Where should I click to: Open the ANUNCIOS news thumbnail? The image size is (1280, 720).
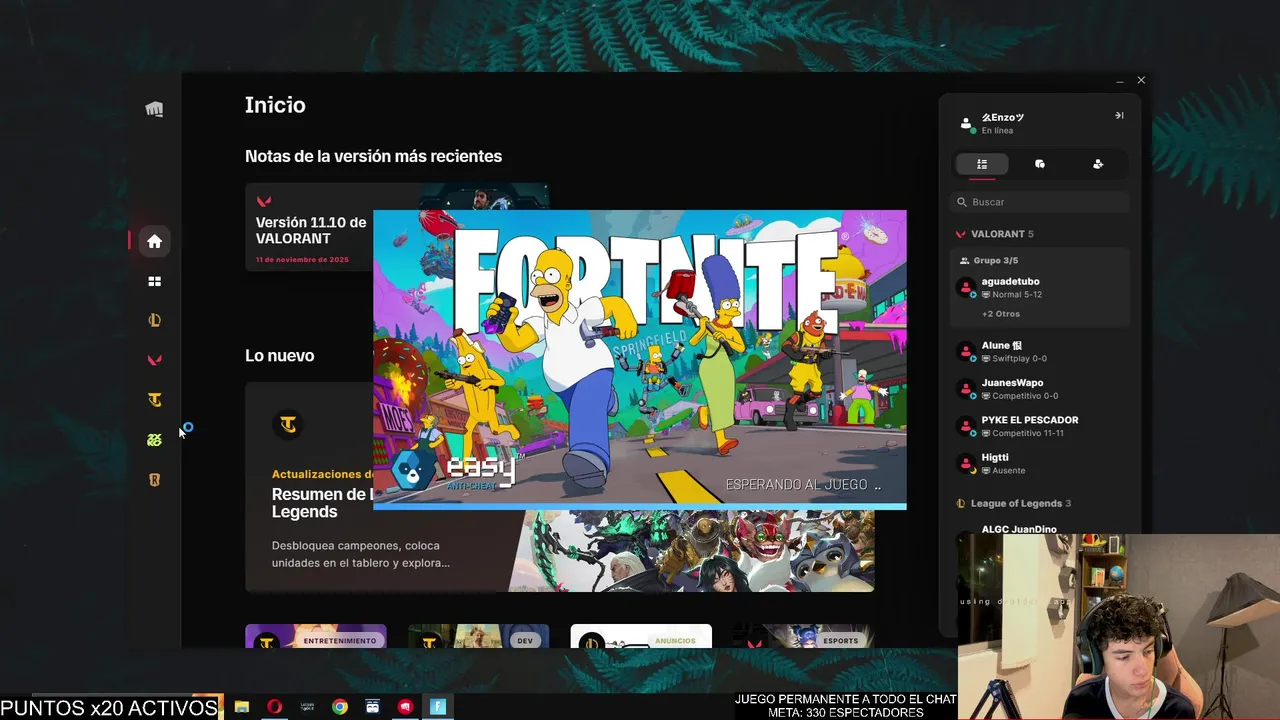(x=641, y=636)
